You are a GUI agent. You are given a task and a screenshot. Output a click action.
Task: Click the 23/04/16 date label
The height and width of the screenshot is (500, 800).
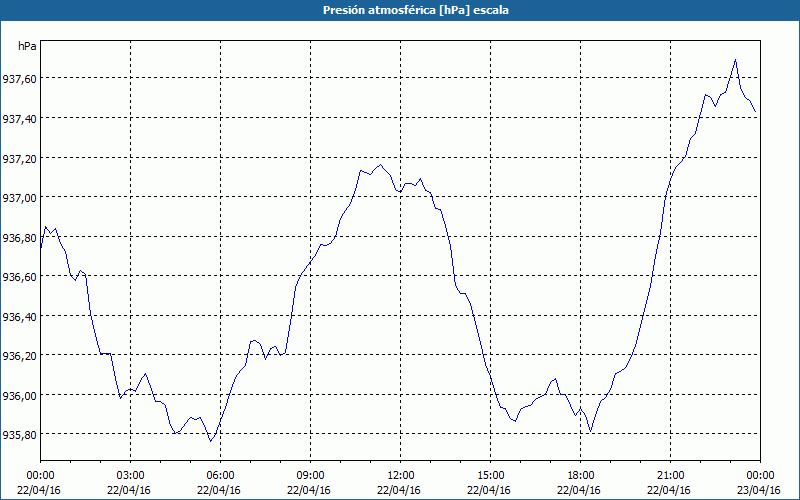pyautogui.click(x=759, y=490)
